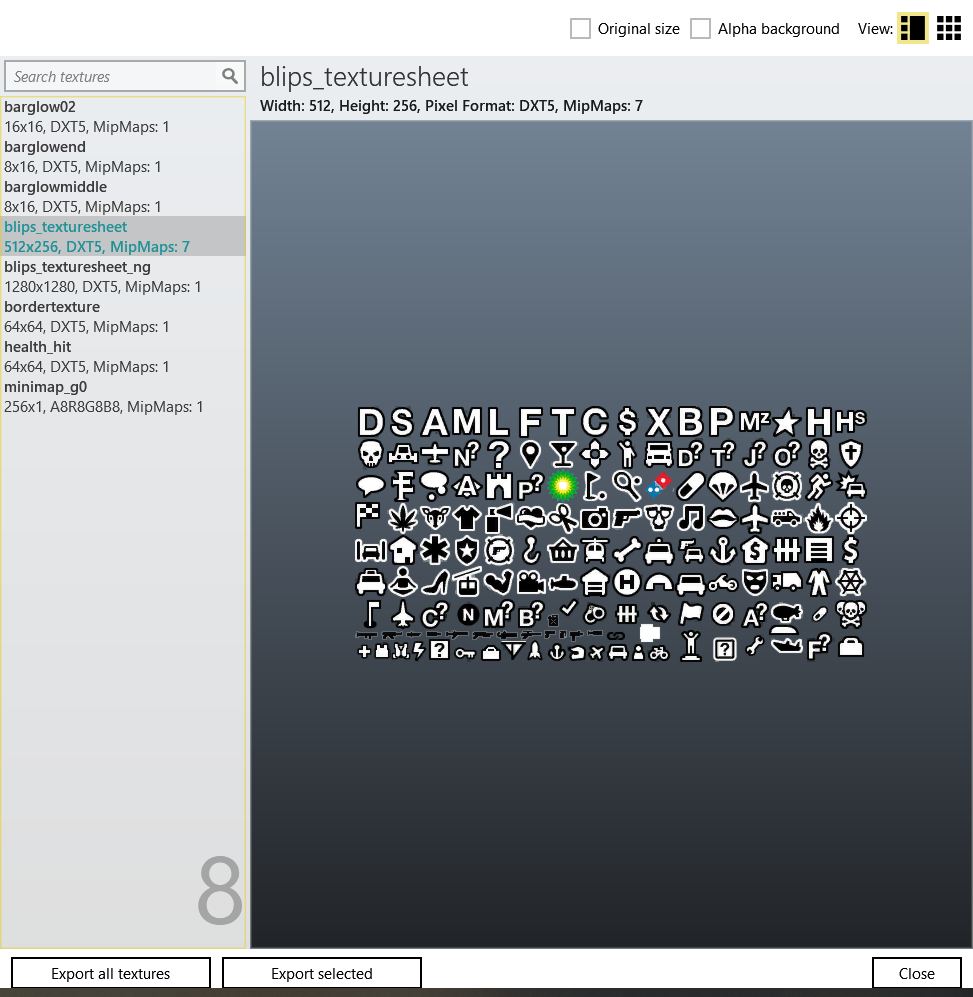Enable the Original size checkbox
Screen dimensions: 973x997
(580, 29)
